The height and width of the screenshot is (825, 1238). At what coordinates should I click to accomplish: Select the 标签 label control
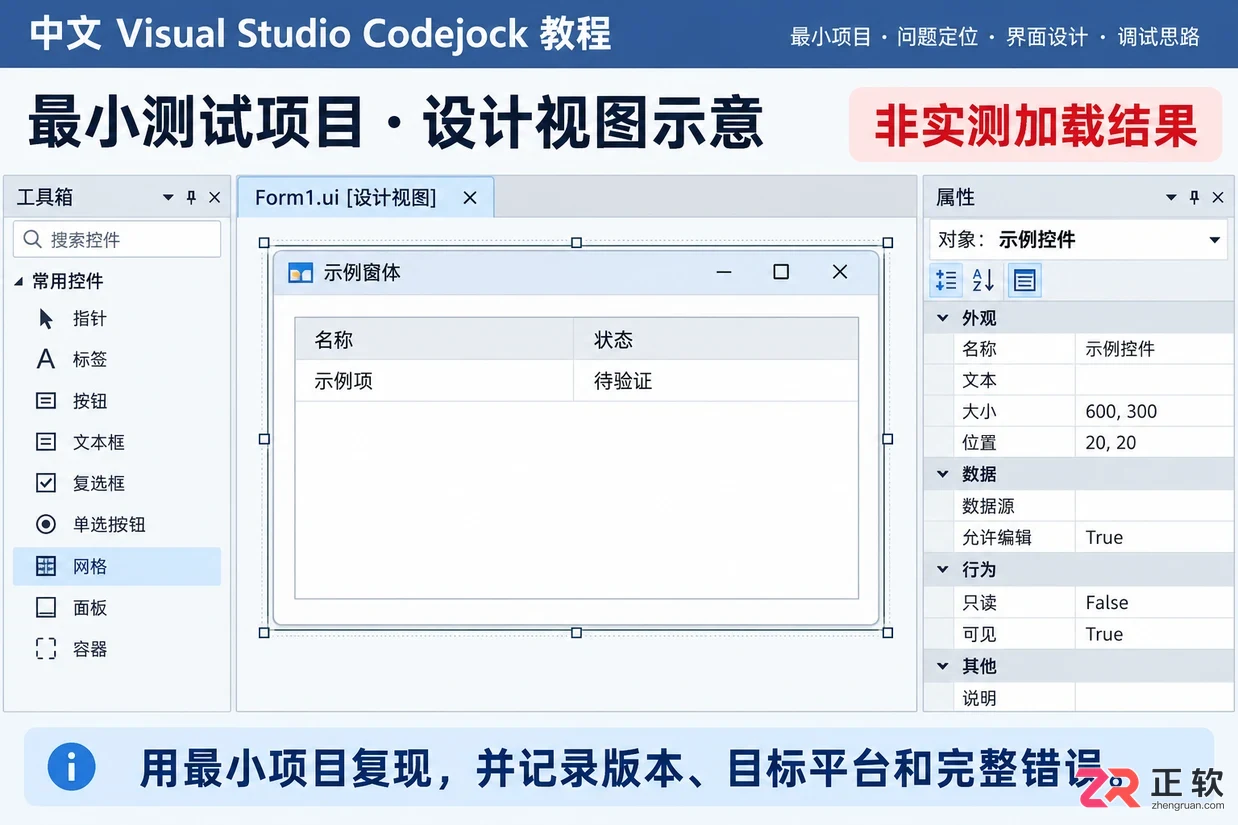117,360
